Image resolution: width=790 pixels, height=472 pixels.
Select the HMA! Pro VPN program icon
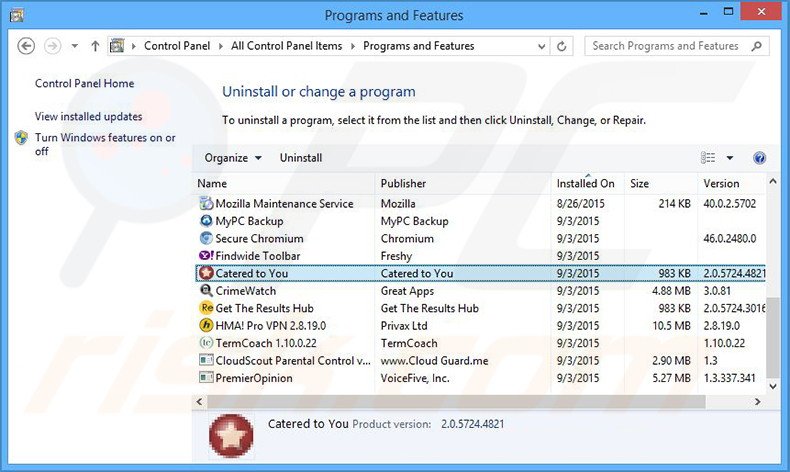tap(206, 326)
